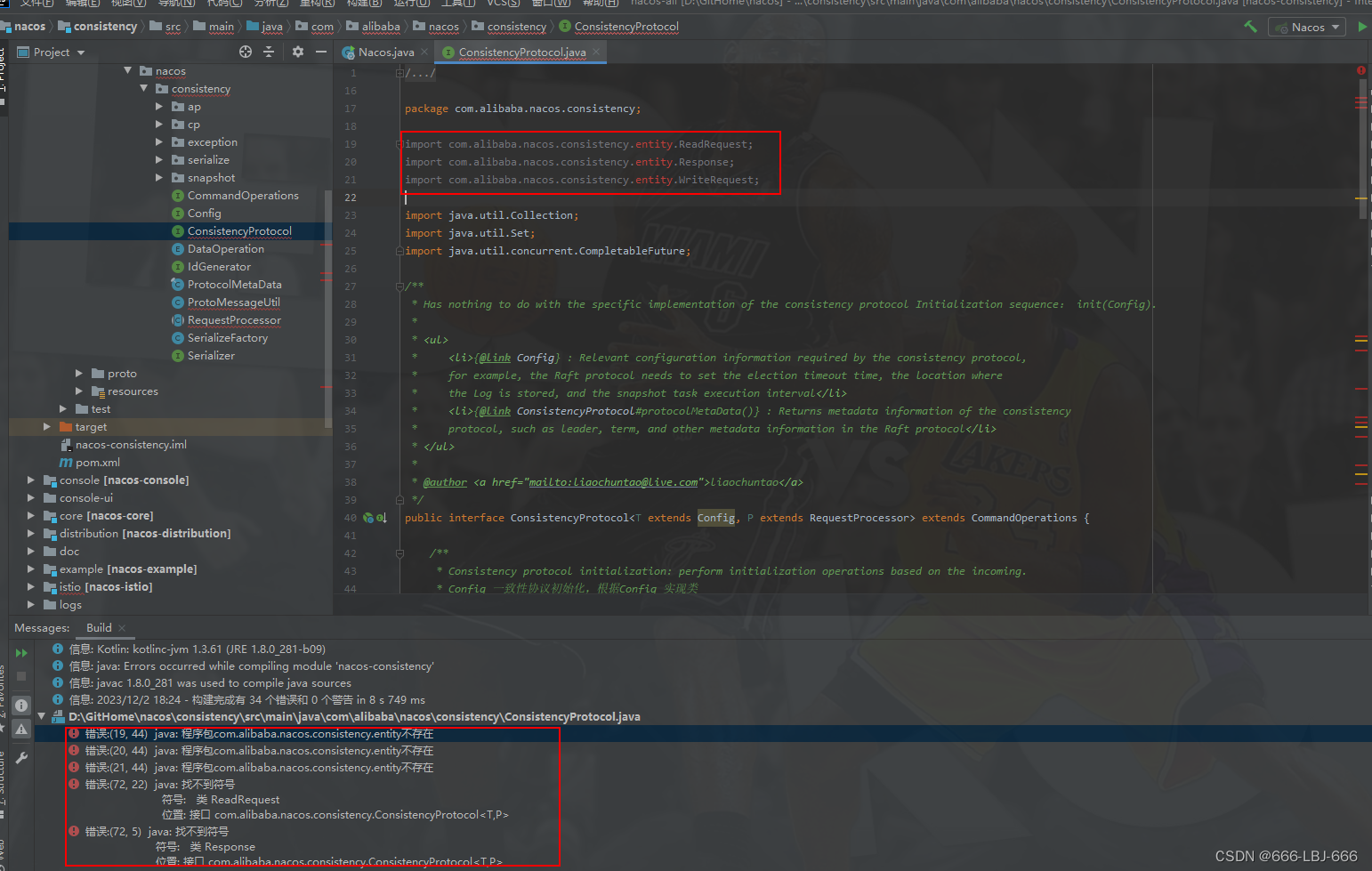The width and height of the screenshot is (1372, 871).
Task: Close the Nacos.java editor tab
Action: (424, 52)
